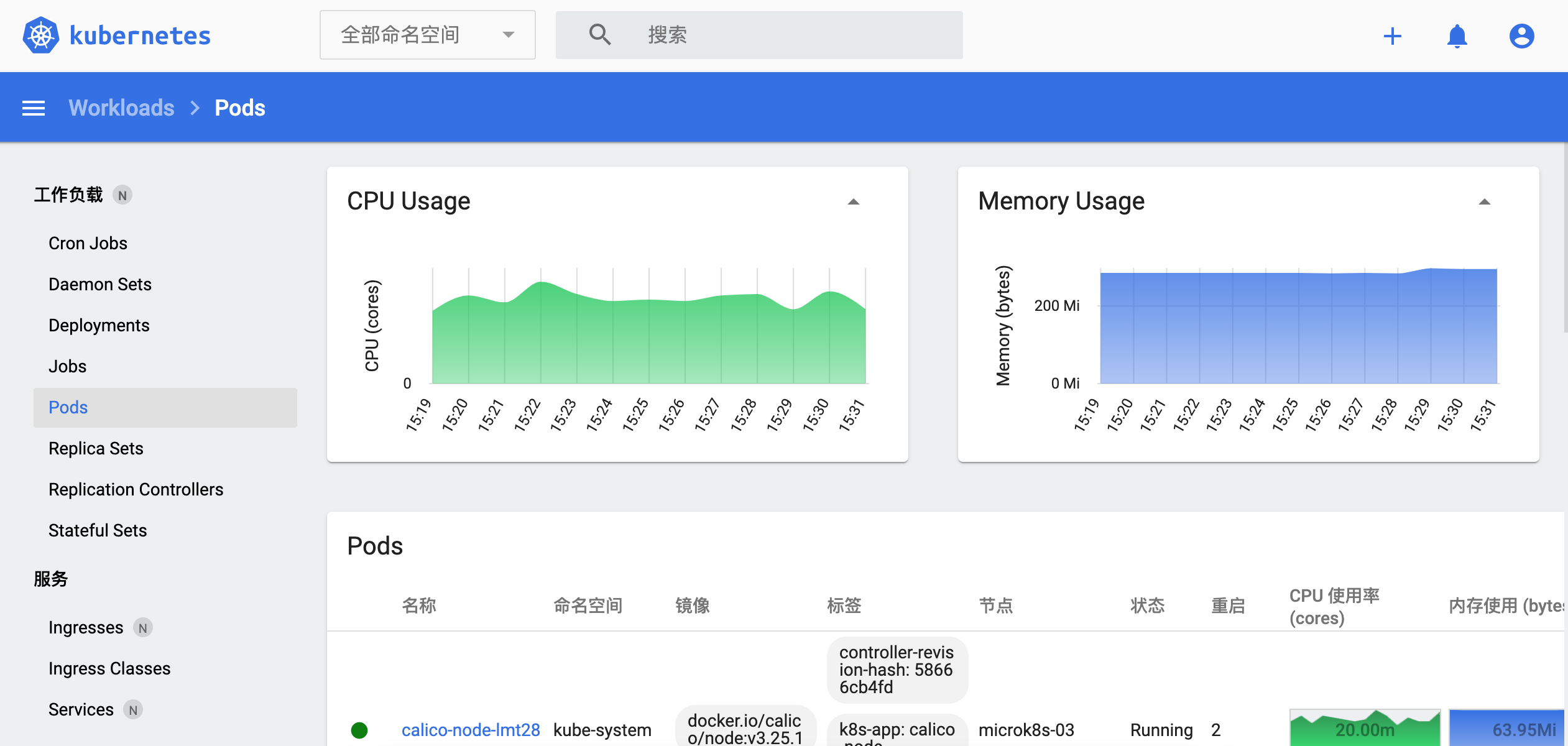
Task: Open Replica Sets in sidebar
Action: point(96,448)
